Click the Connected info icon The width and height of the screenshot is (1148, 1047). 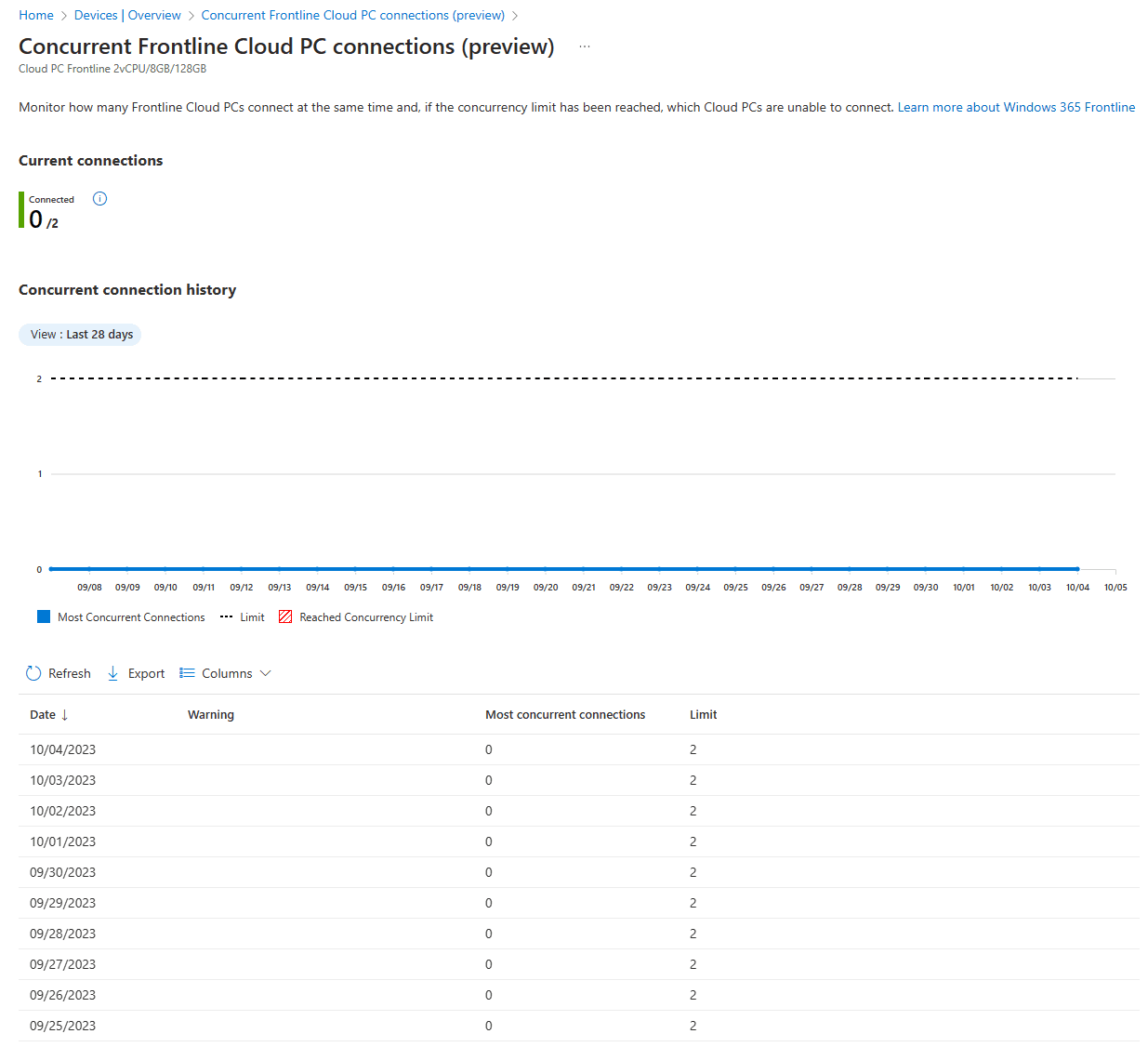click(100, 199)
